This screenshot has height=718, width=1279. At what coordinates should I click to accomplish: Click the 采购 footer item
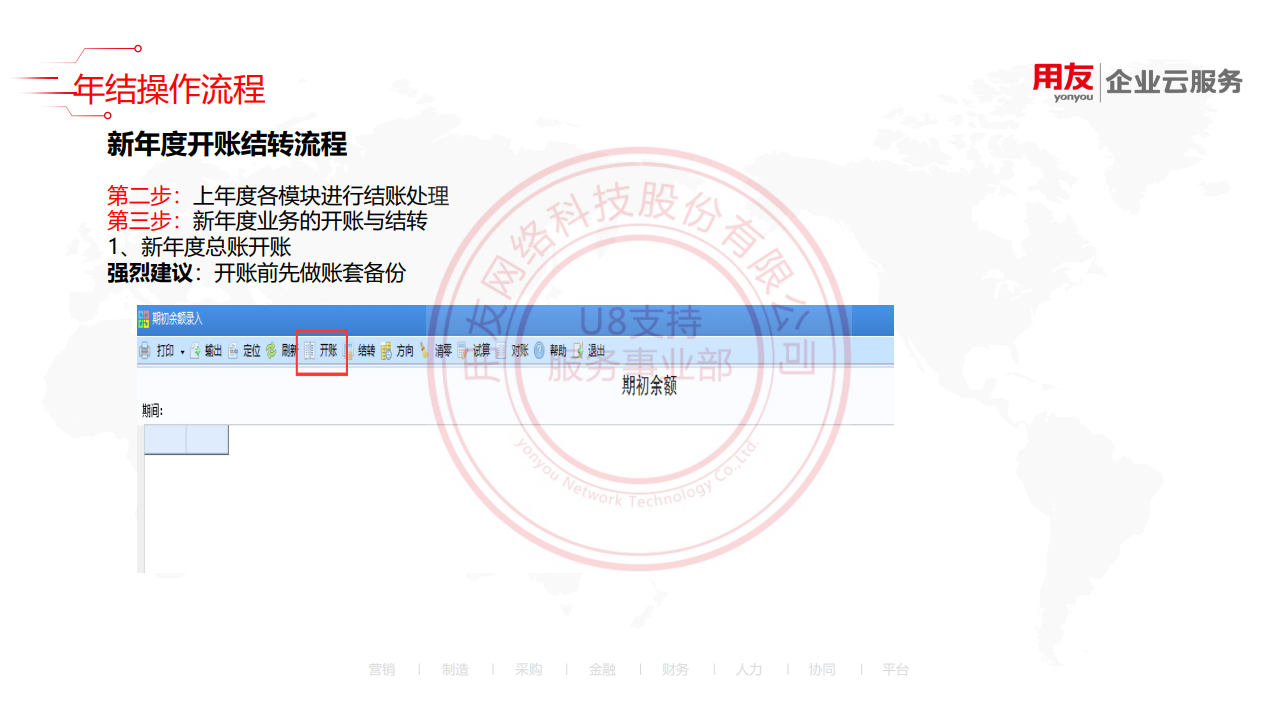528,670
